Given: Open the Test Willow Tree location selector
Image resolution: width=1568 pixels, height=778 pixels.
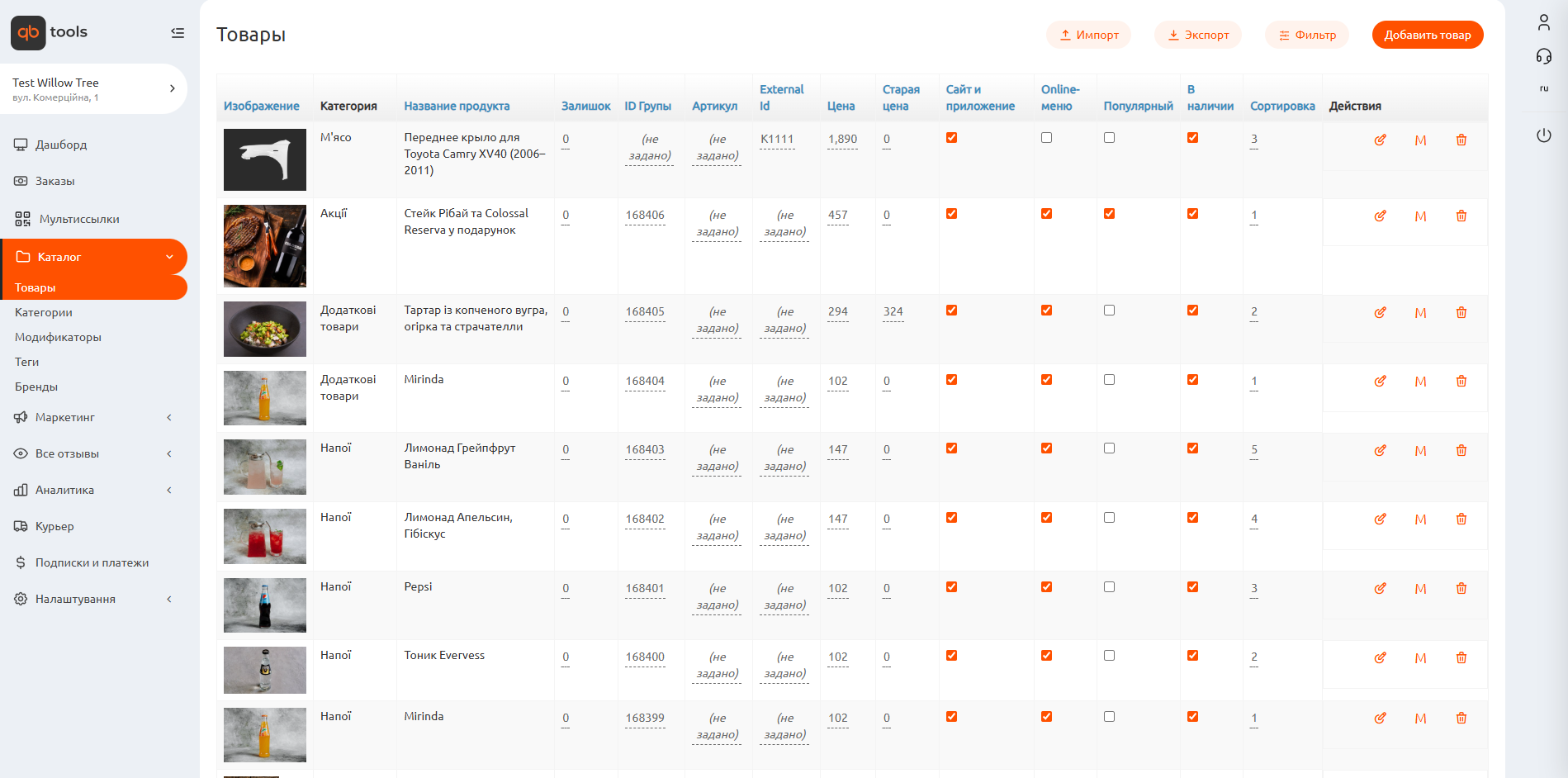Looking at the screenshot, I should [x=93, y=89].
